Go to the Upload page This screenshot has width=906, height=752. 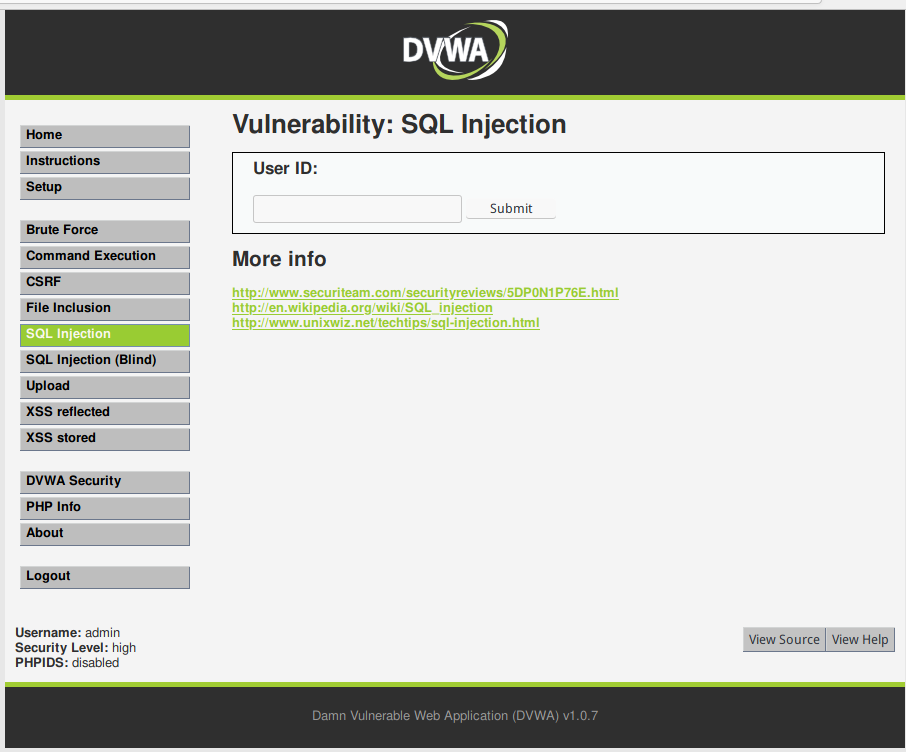click(x=104, y=387)
